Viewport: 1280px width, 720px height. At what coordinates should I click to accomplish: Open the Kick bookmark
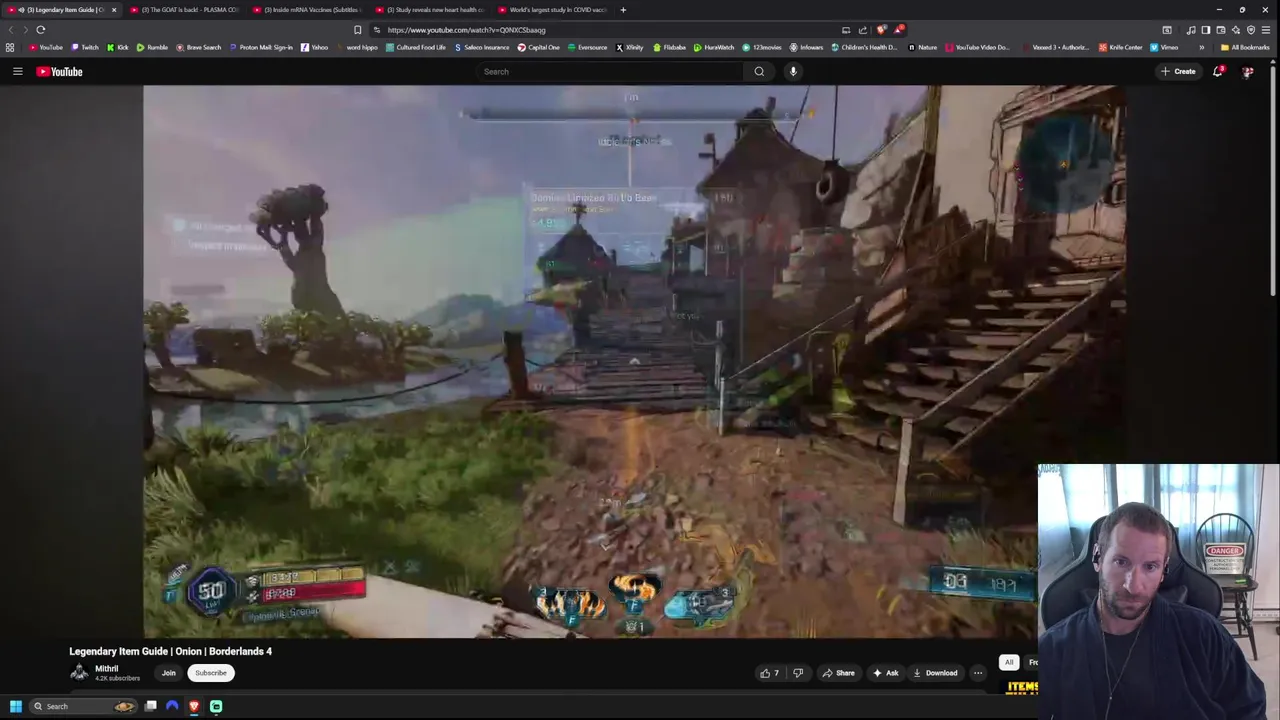tap(117, 47)
